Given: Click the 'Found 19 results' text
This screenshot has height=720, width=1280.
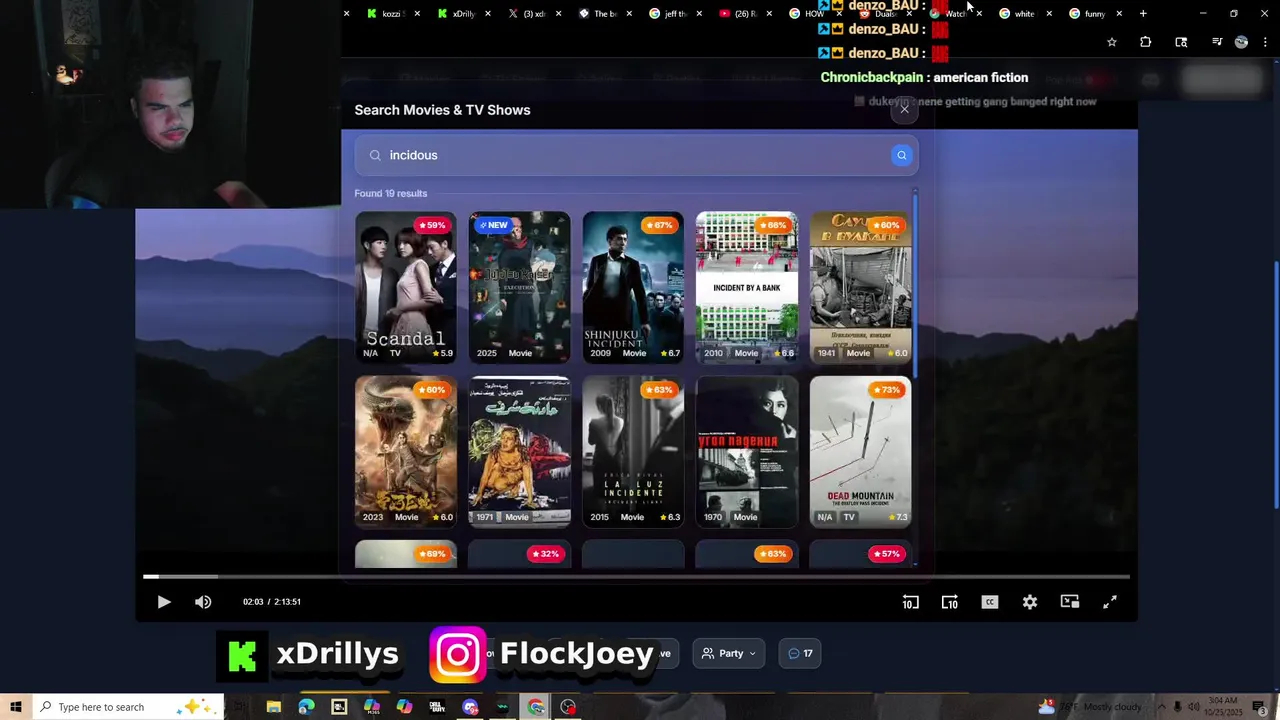Looking at the screenshot, I should [x=390, y=193].
